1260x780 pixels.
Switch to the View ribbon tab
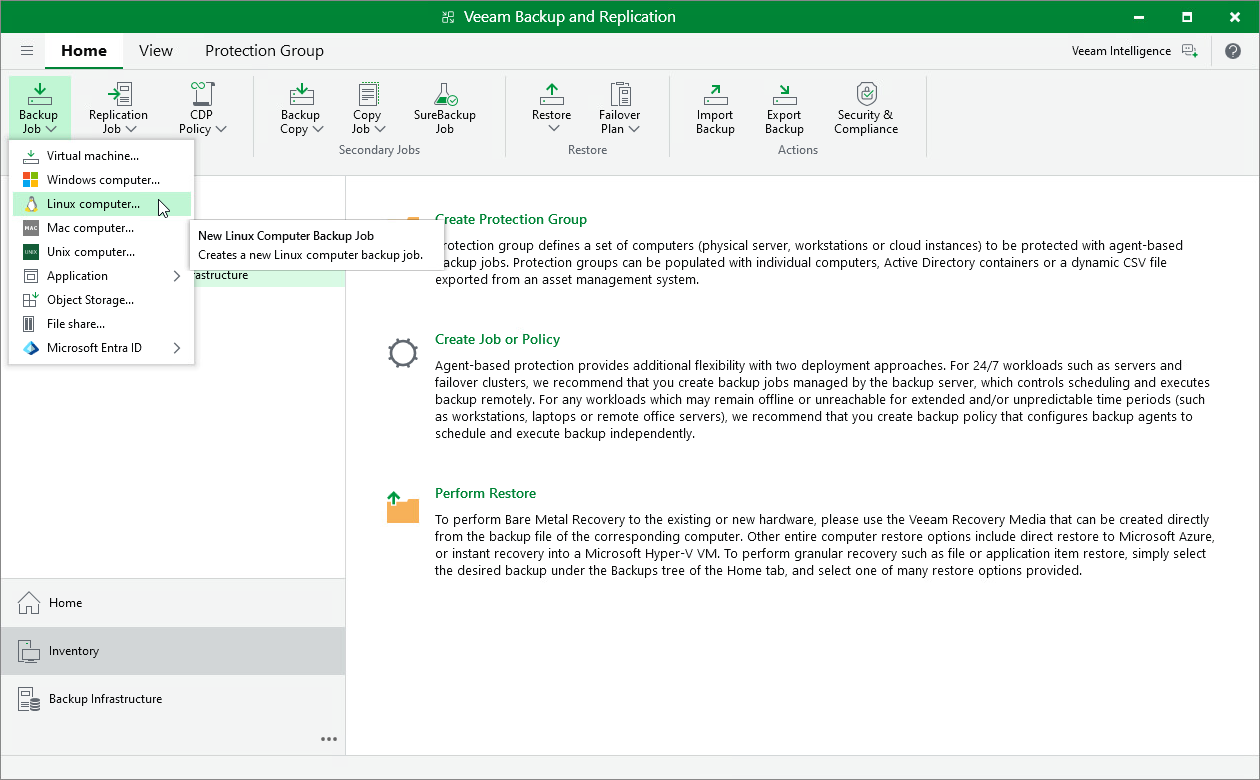coord(156,51)
